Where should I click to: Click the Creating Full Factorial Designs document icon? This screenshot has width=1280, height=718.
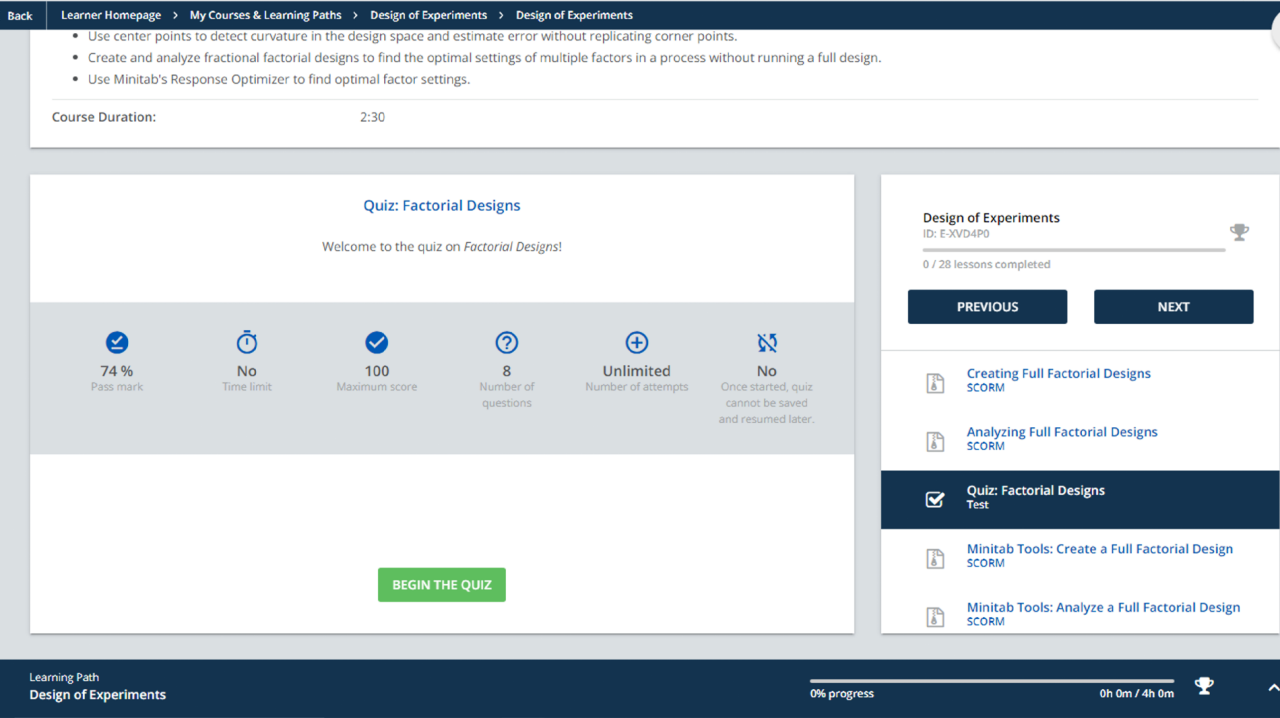[935, 382]
